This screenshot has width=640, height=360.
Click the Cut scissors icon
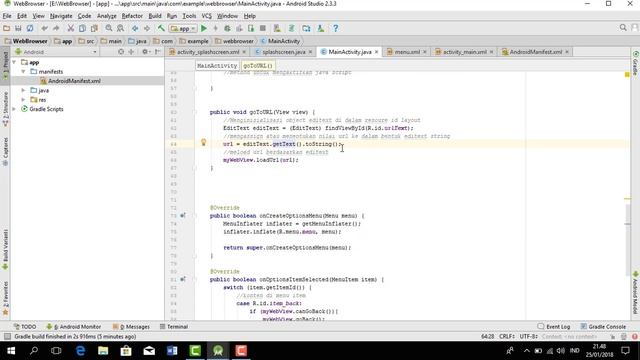[x=71, y=28]
